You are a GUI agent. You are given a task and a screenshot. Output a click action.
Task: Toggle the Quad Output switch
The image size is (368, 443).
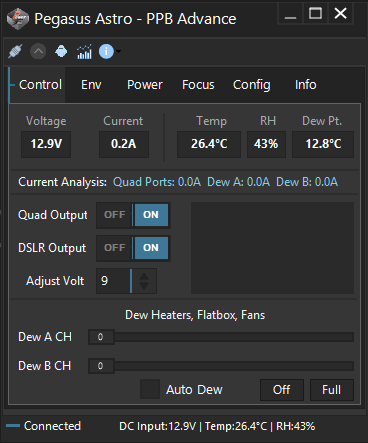point(133,215)
